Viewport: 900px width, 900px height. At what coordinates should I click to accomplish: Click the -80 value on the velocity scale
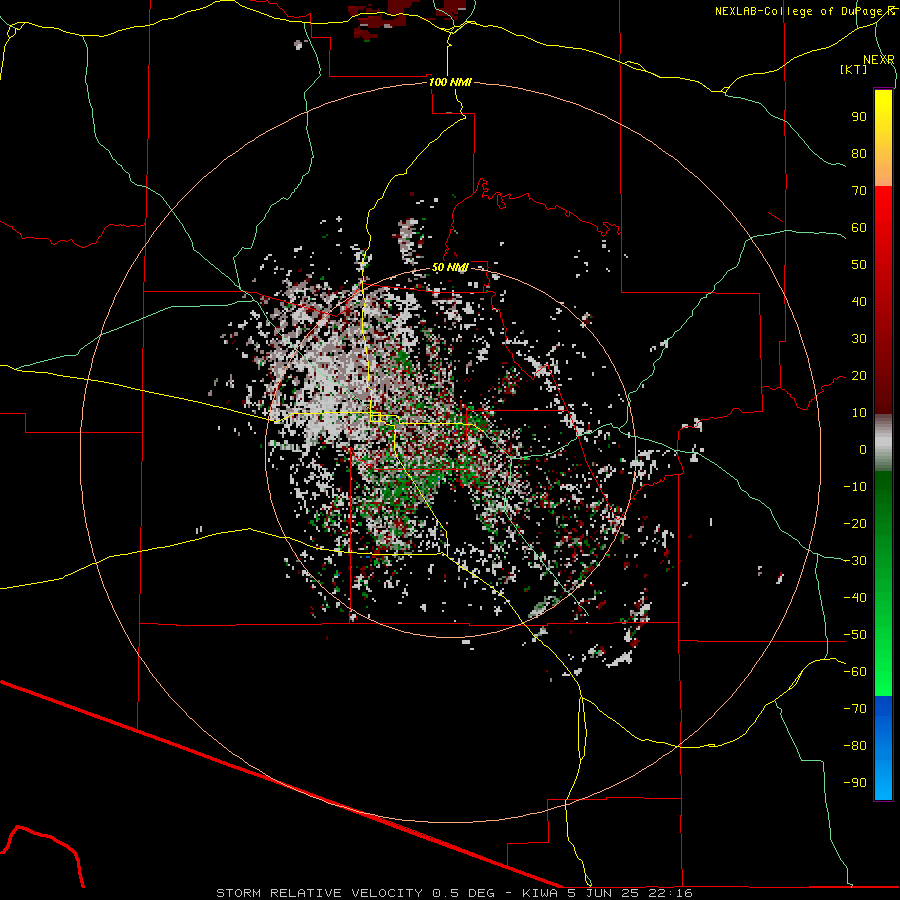click(855, 746)
